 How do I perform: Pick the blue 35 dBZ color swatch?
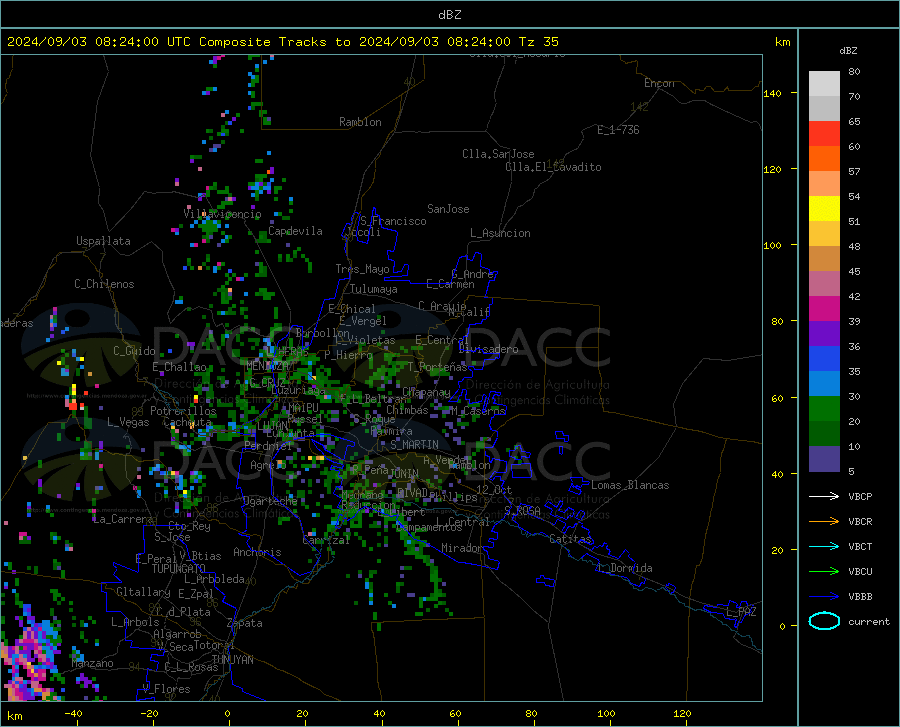(824, 359)
